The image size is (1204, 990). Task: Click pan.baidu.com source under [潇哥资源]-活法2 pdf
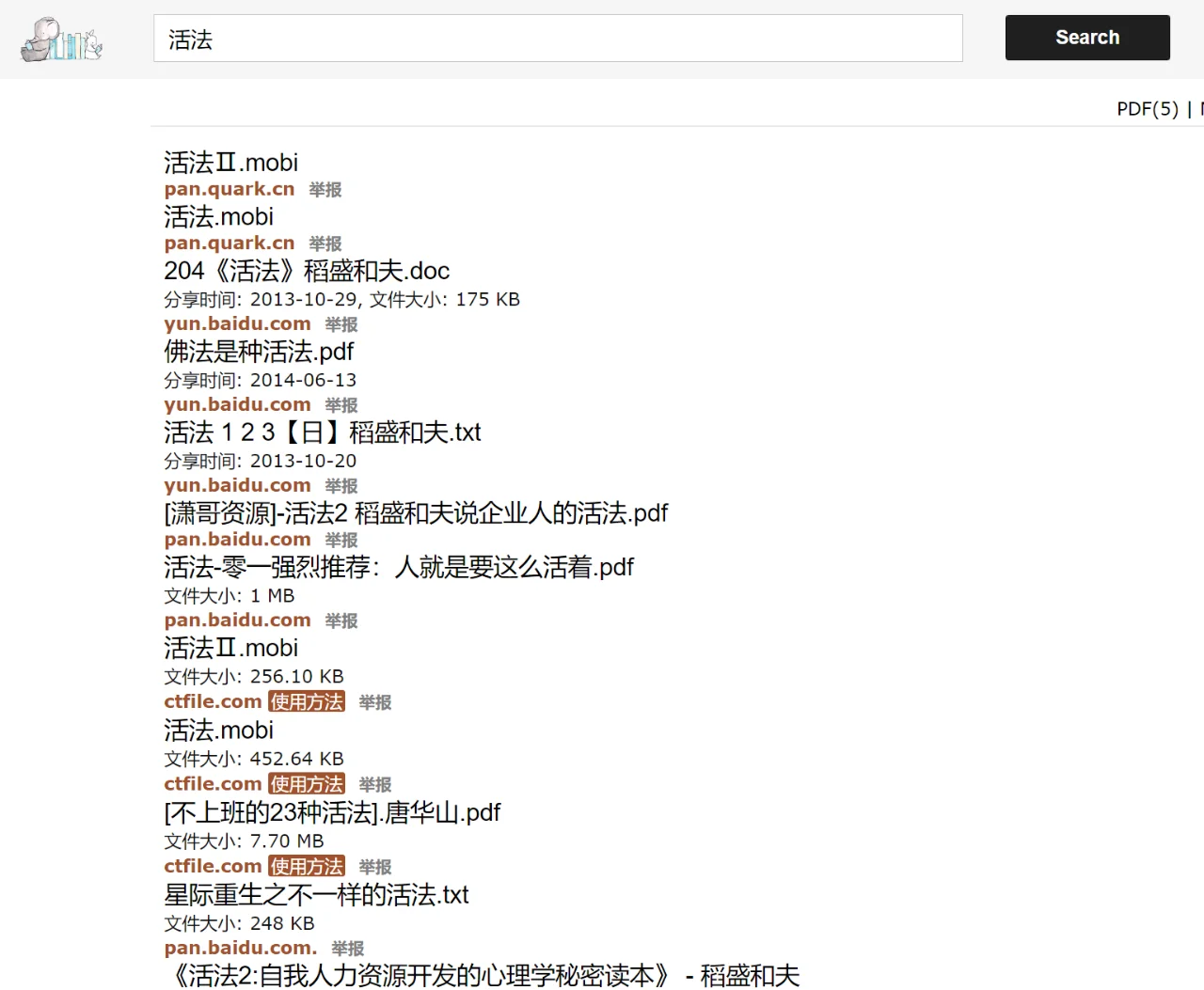click(237, 540)
